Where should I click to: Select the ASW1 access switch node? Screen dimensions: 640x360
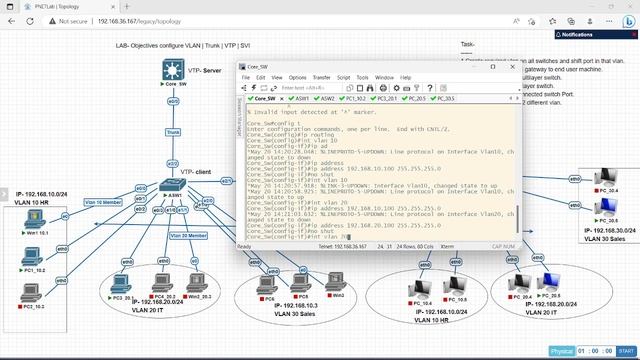(172, 185)
